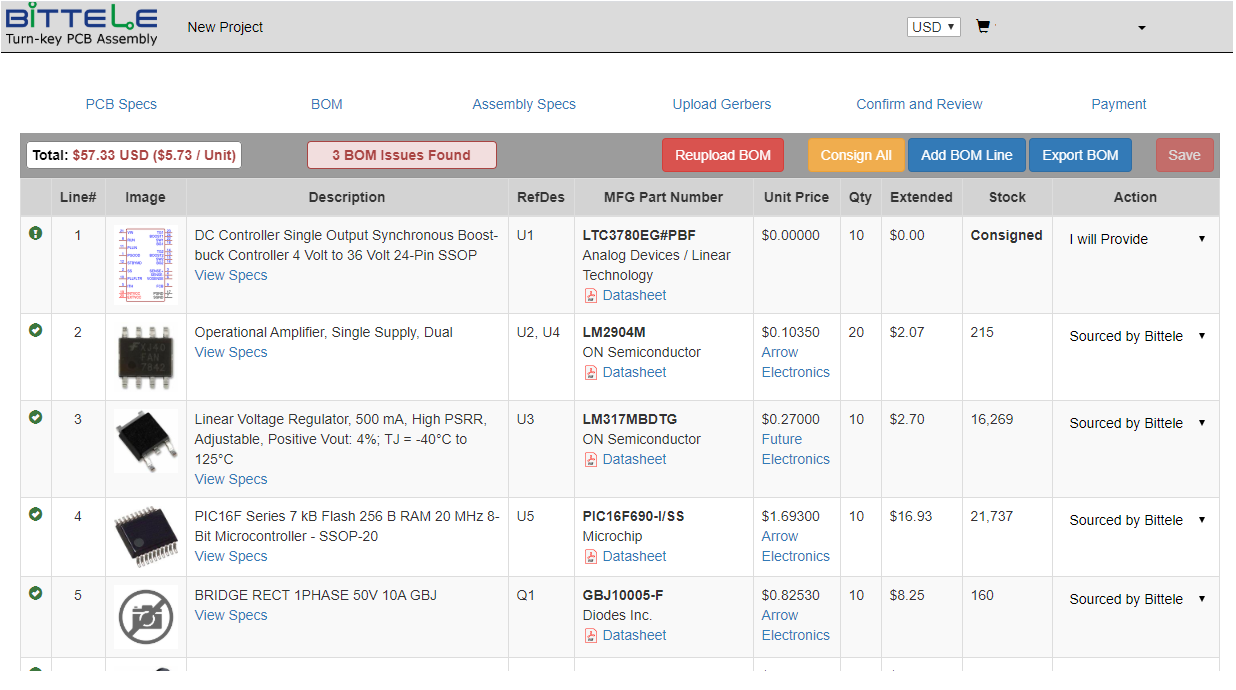Open View Specs for the Linear Voltage Regulator
Screen dimensions: 1236x690
[231, 479]
